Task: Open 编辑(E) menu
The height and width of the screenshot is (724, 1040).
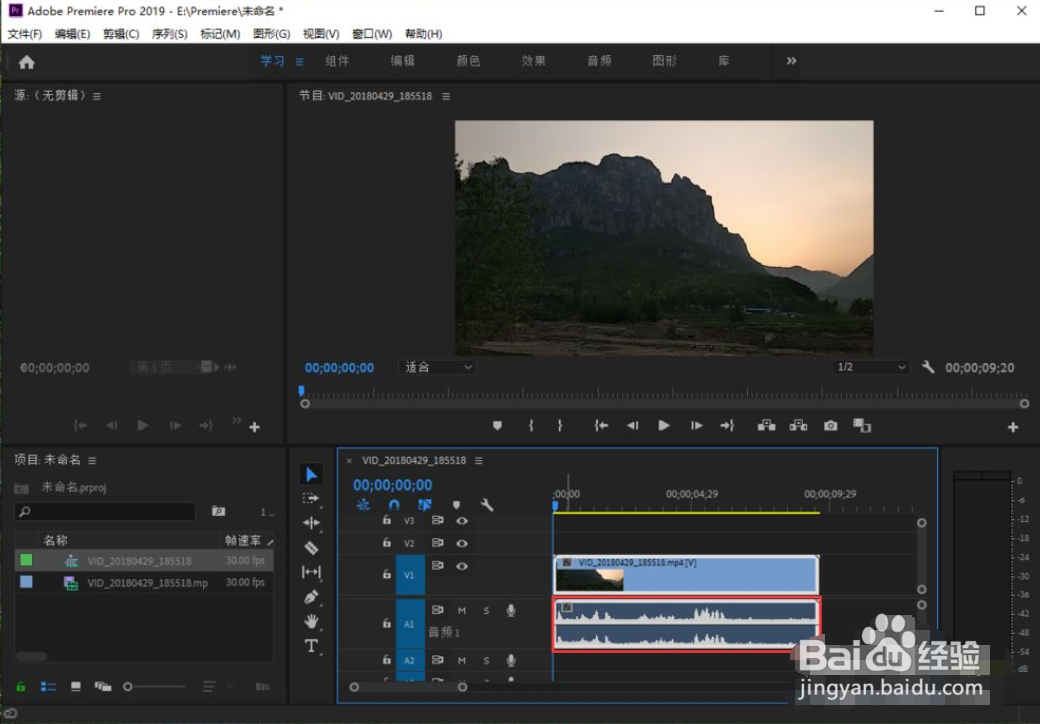Action: 72,34
